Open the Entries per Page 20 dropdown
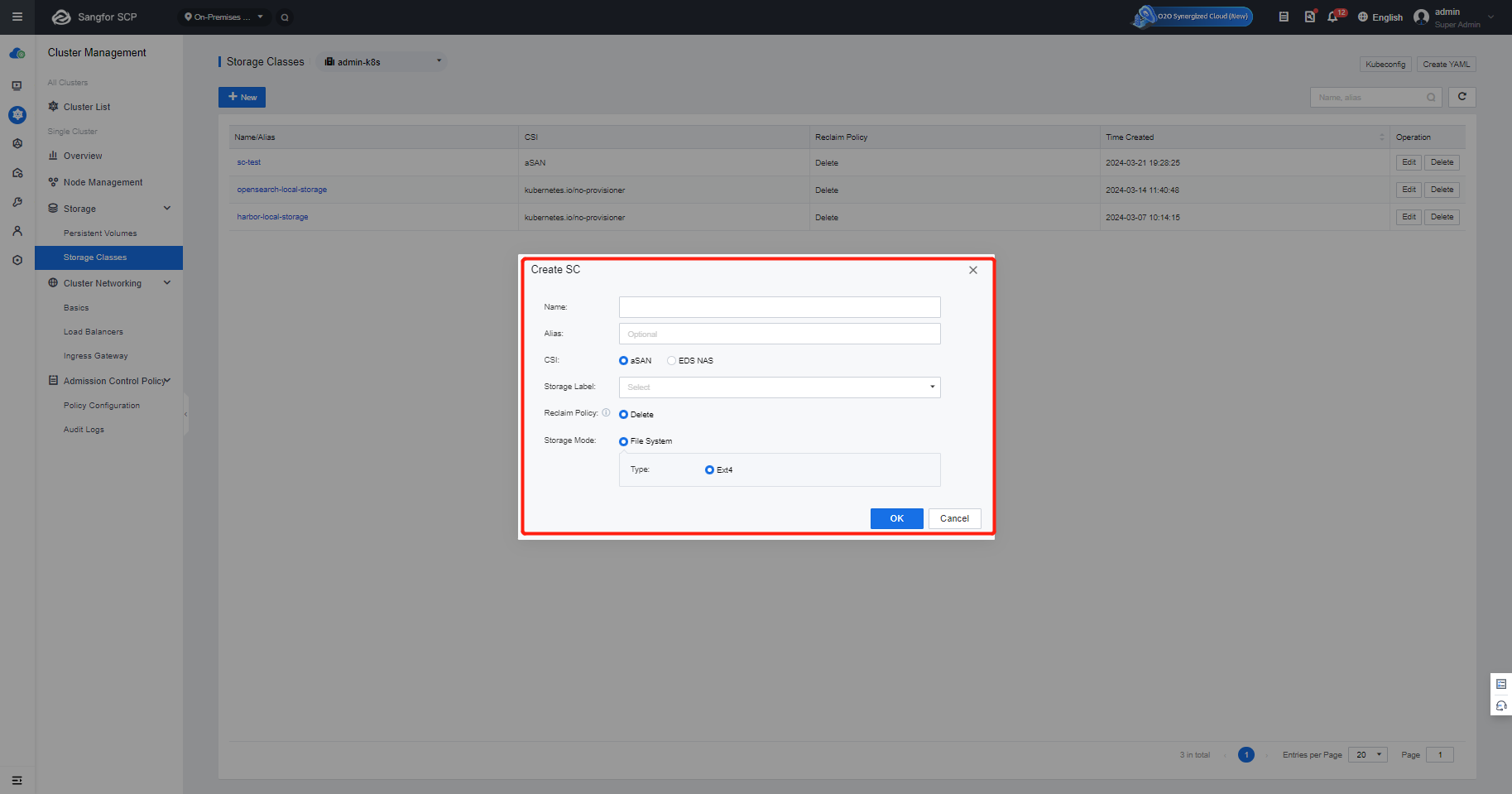Image resolution: width=1512 pixels, height=794 pixels. click(x=1368, y=755)
